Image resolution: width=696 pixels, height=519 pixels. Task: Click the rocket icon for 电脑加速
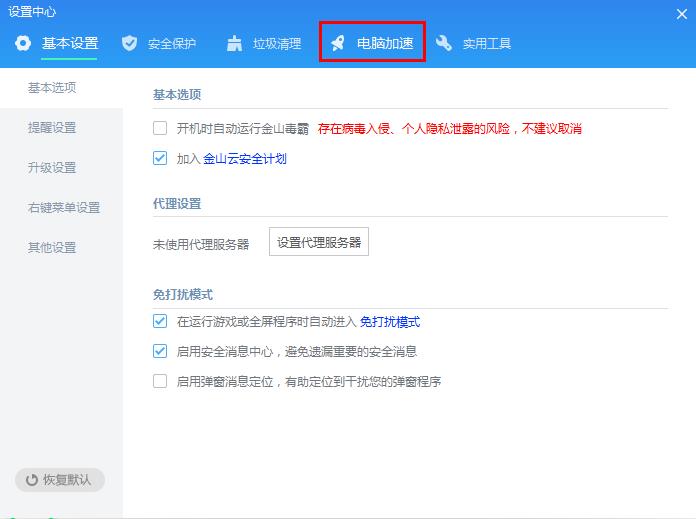click(338, 43)
